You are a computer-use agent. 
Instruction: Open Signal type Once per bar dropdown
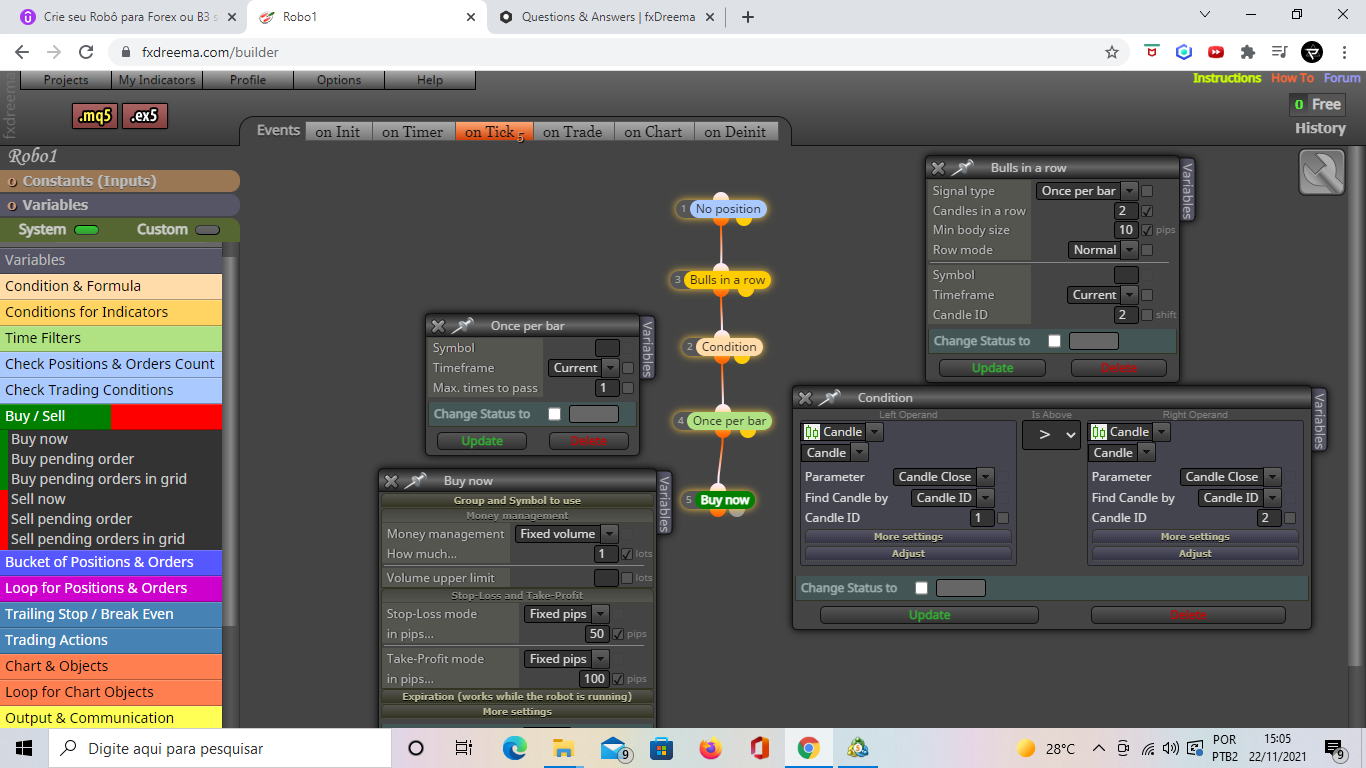[1087, 191]
